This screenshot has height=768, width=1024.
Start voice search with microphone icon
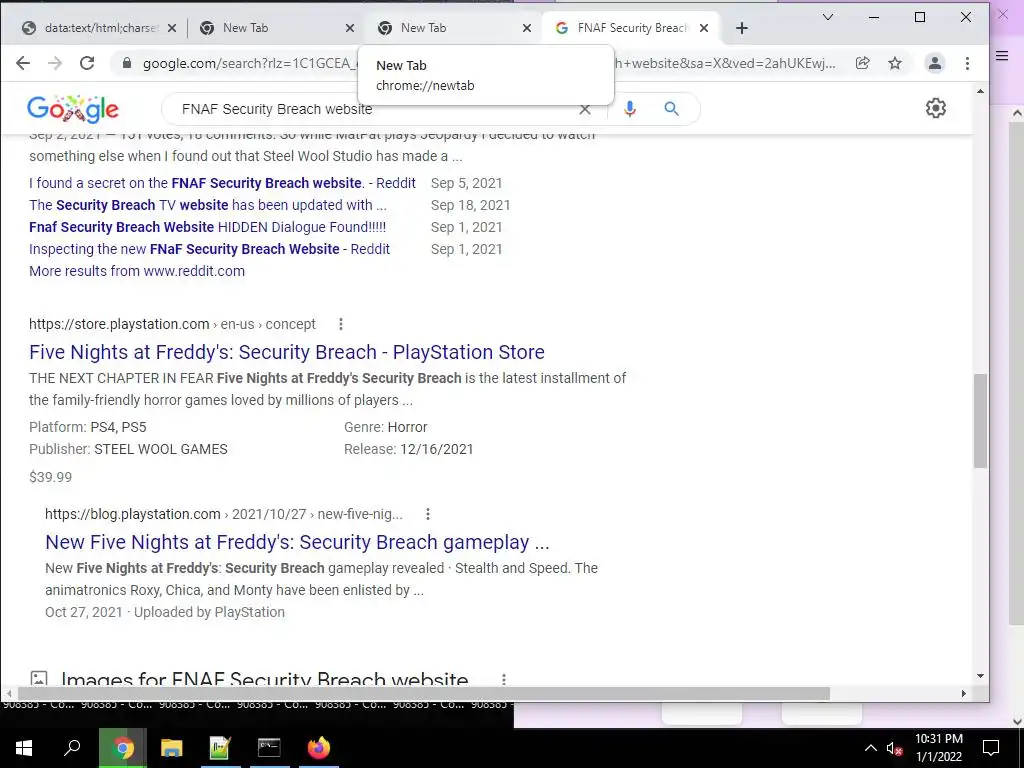pos(630,109)
